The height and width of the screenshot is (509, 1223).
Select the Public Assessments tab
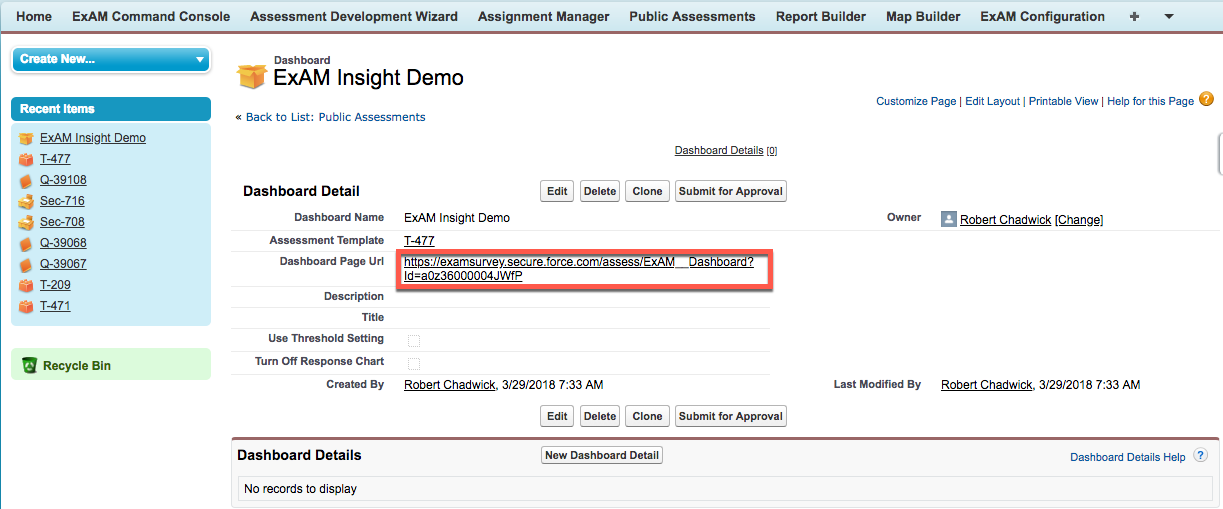tap(692, 17)
